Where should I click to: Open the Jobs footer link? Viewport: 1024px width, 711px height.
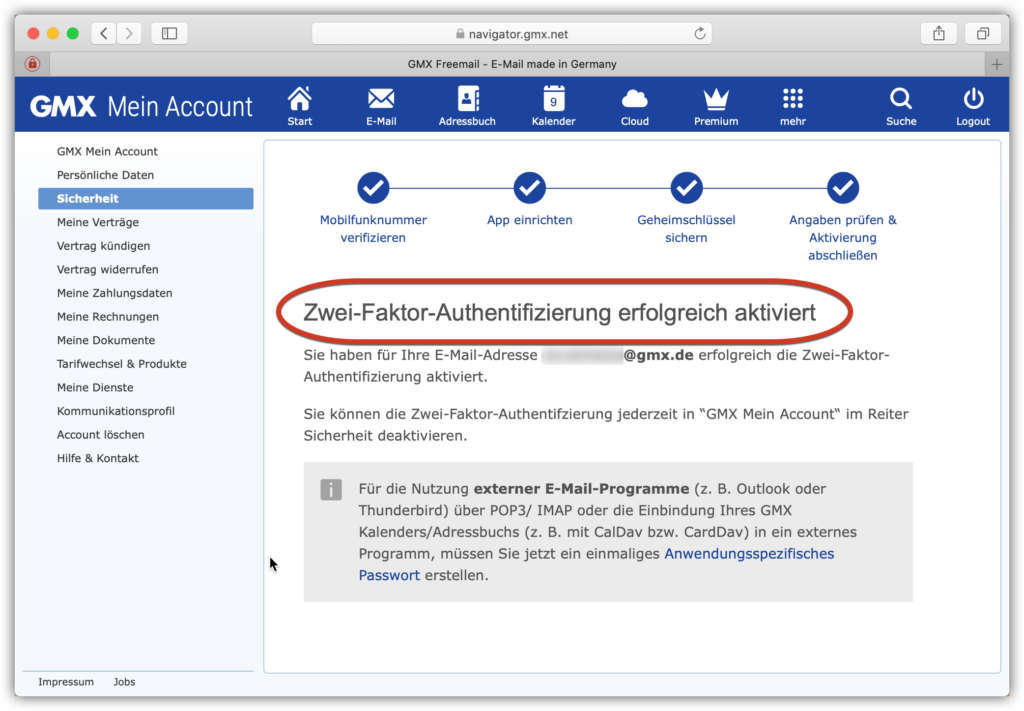click(124, 682)
